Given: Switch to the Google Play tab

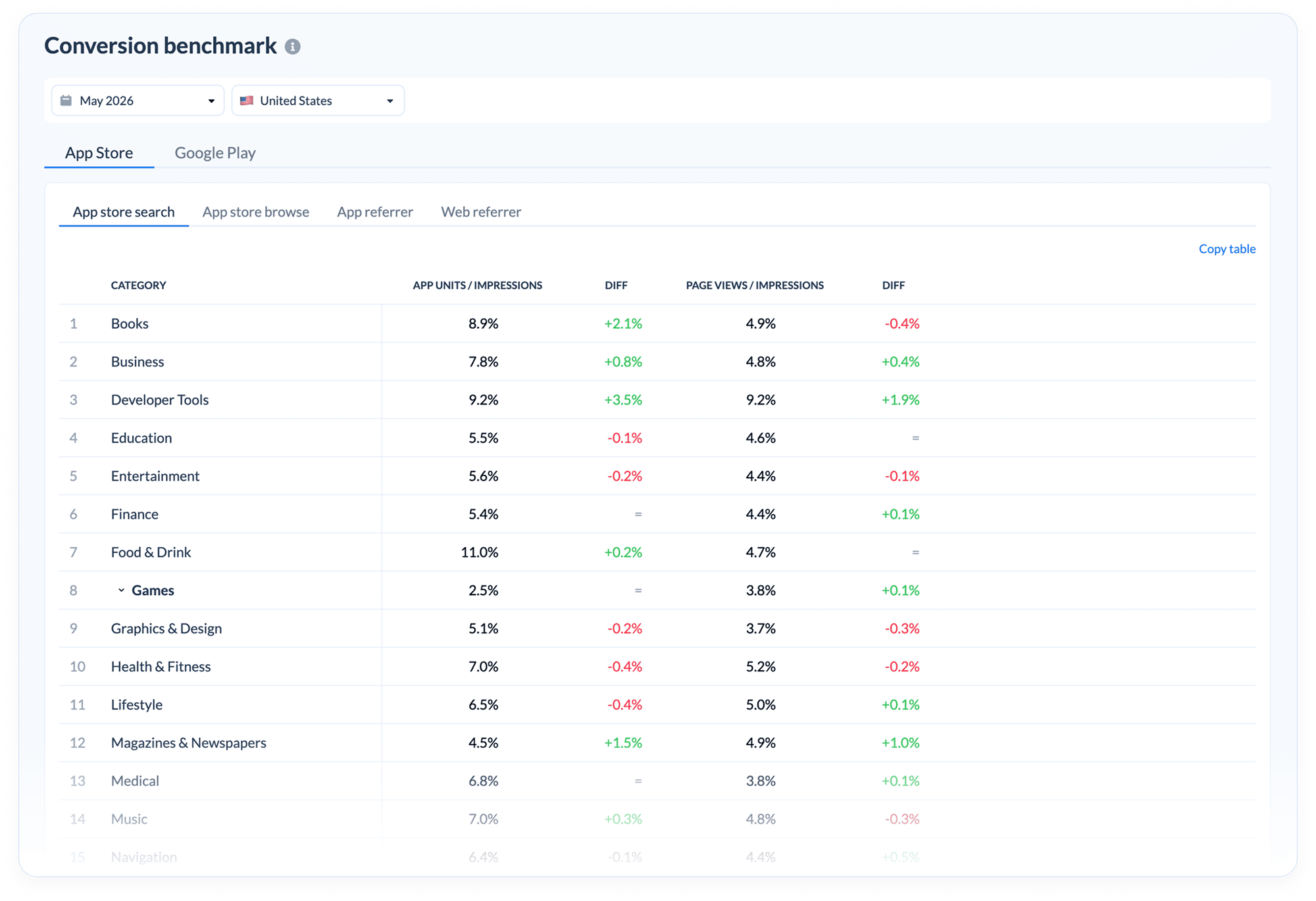Looking at the screenshot, I should pos(215,153).
